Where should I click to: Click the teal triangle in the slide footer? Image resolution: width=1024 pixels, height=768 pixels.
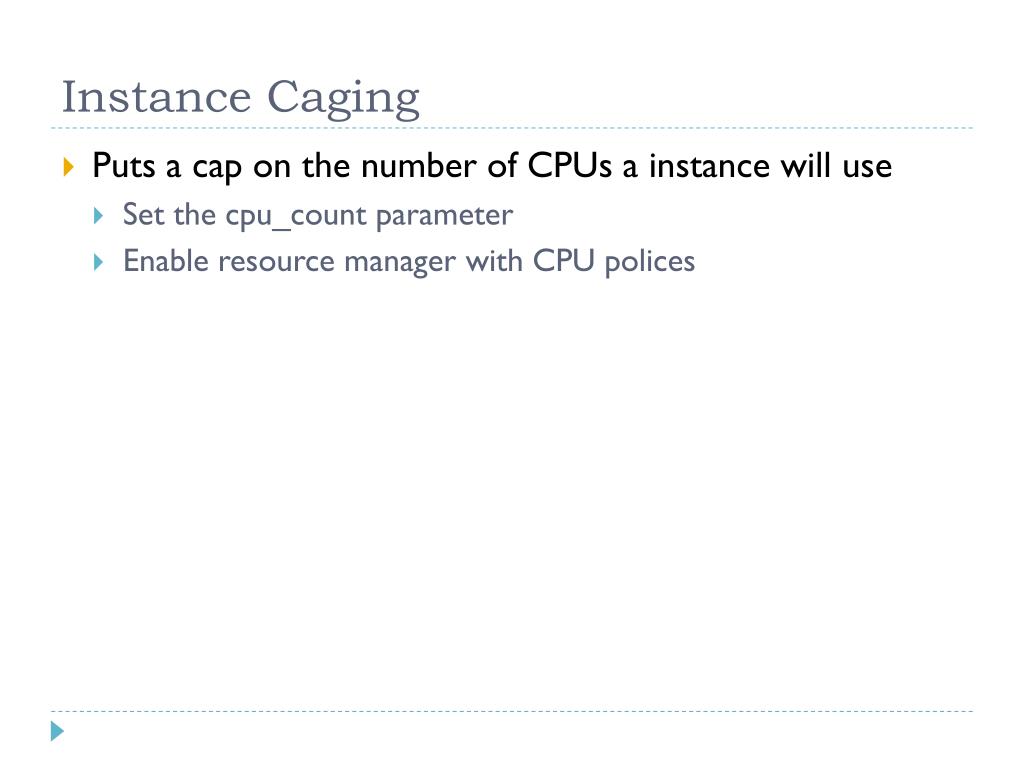[x=57, y=731]
